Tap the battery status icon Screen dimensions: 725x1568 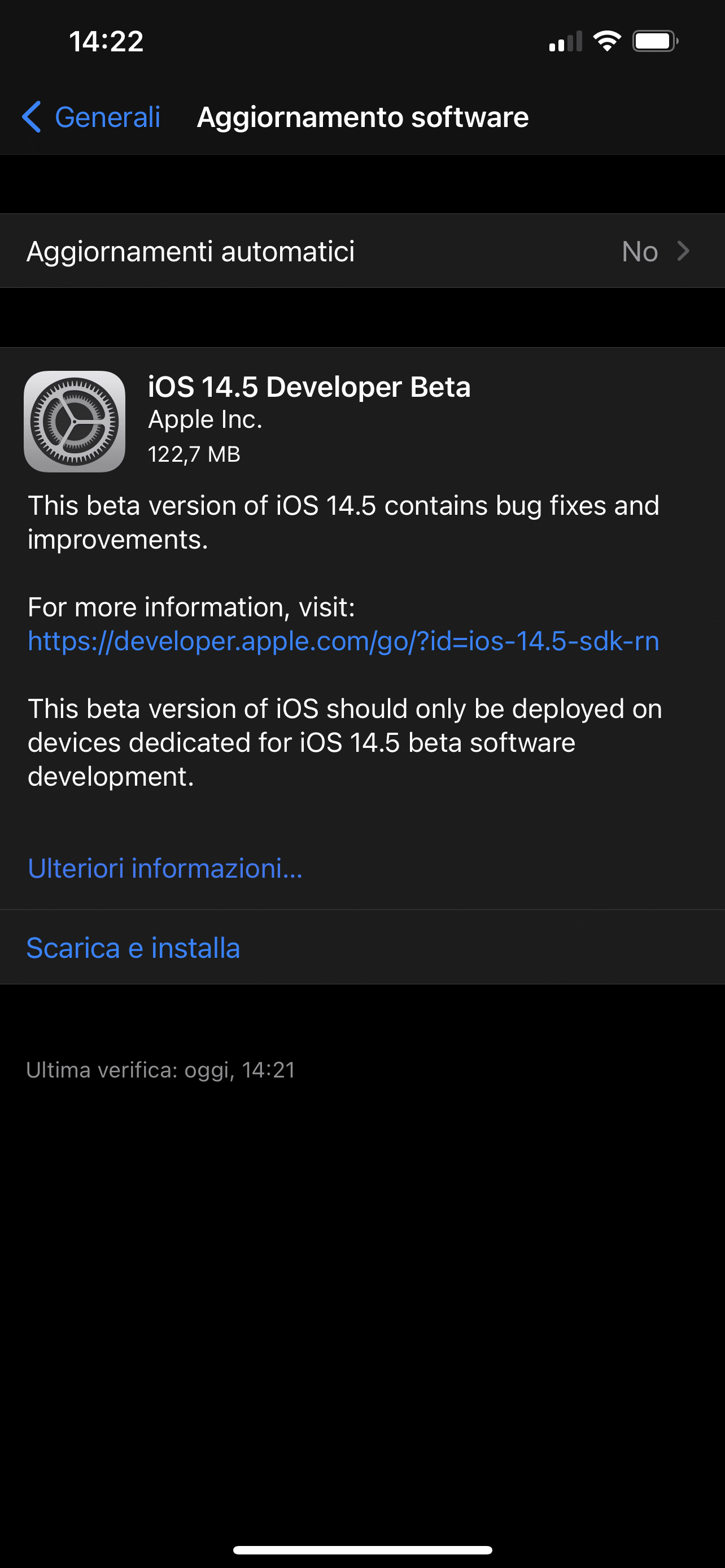pyautogui.click(x=655, y=41)
